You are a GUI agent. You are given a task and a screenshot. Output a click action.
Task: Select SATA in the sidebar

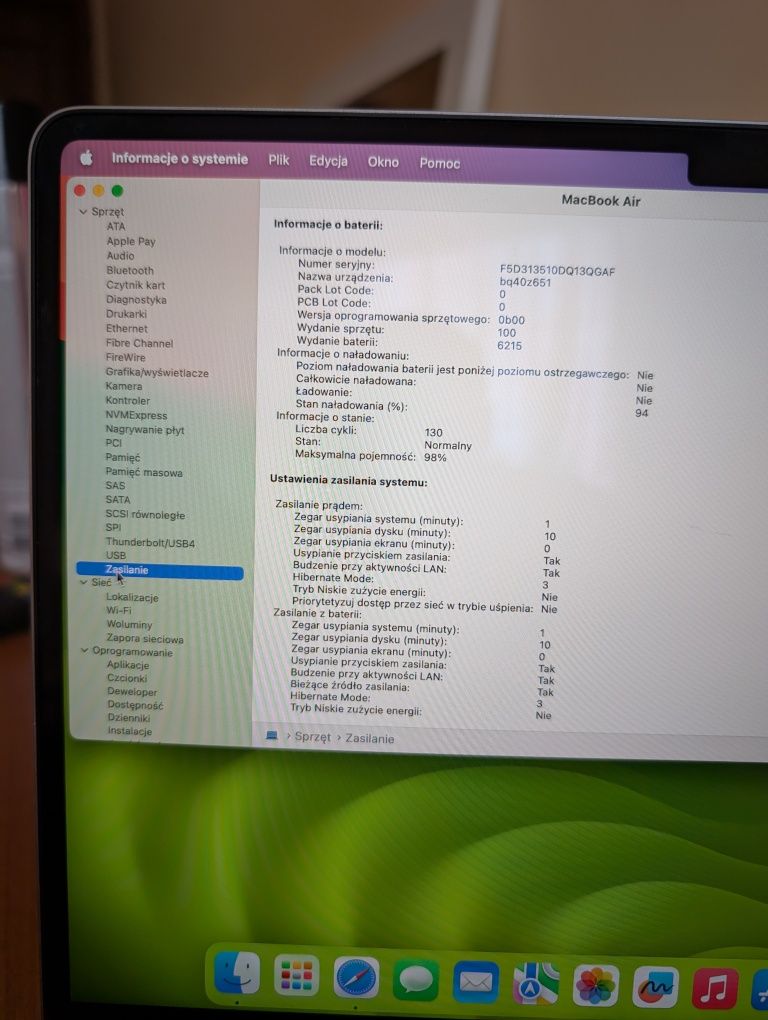coord(118,500)
